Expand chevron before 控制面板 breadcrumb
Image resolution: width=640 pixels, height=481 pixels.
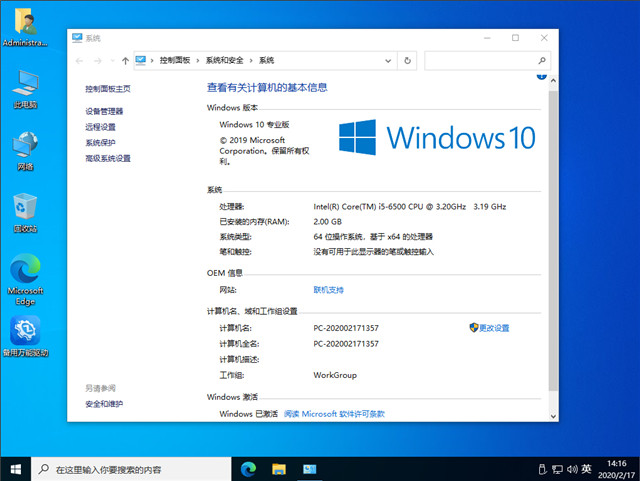tap(152, 60)
